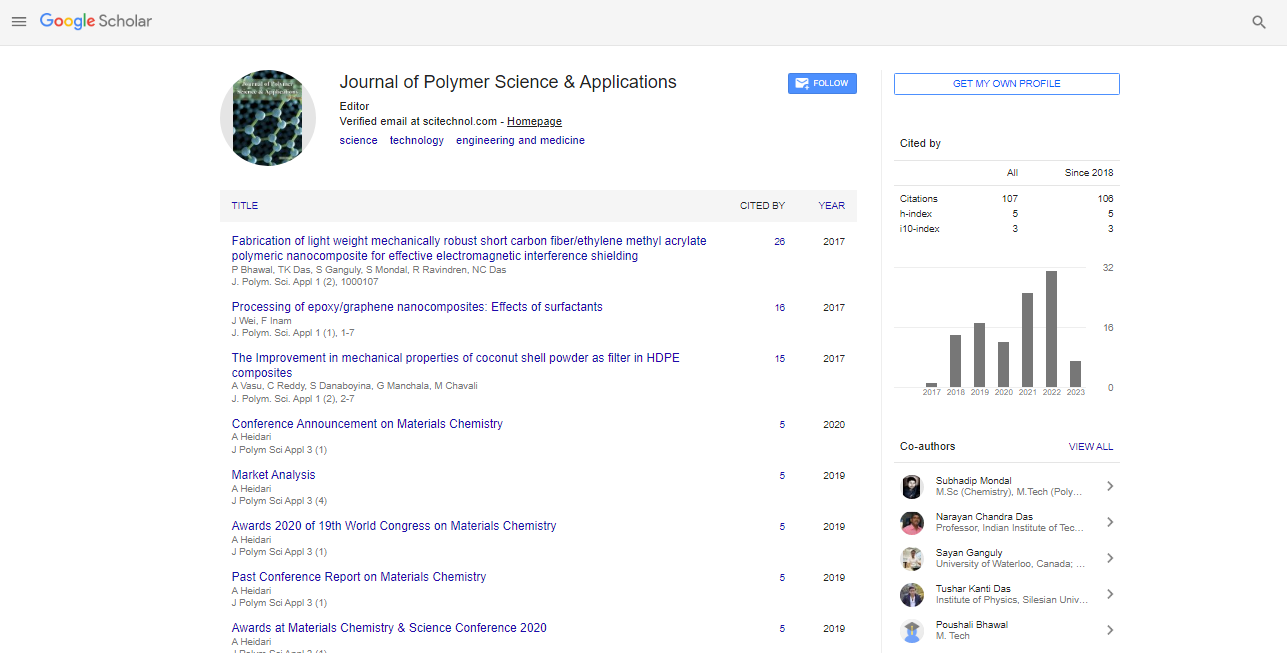This screenshot has width=1287, height=653.
Task: Click the envelope icon on Follow button
Action: coord(802,84)
